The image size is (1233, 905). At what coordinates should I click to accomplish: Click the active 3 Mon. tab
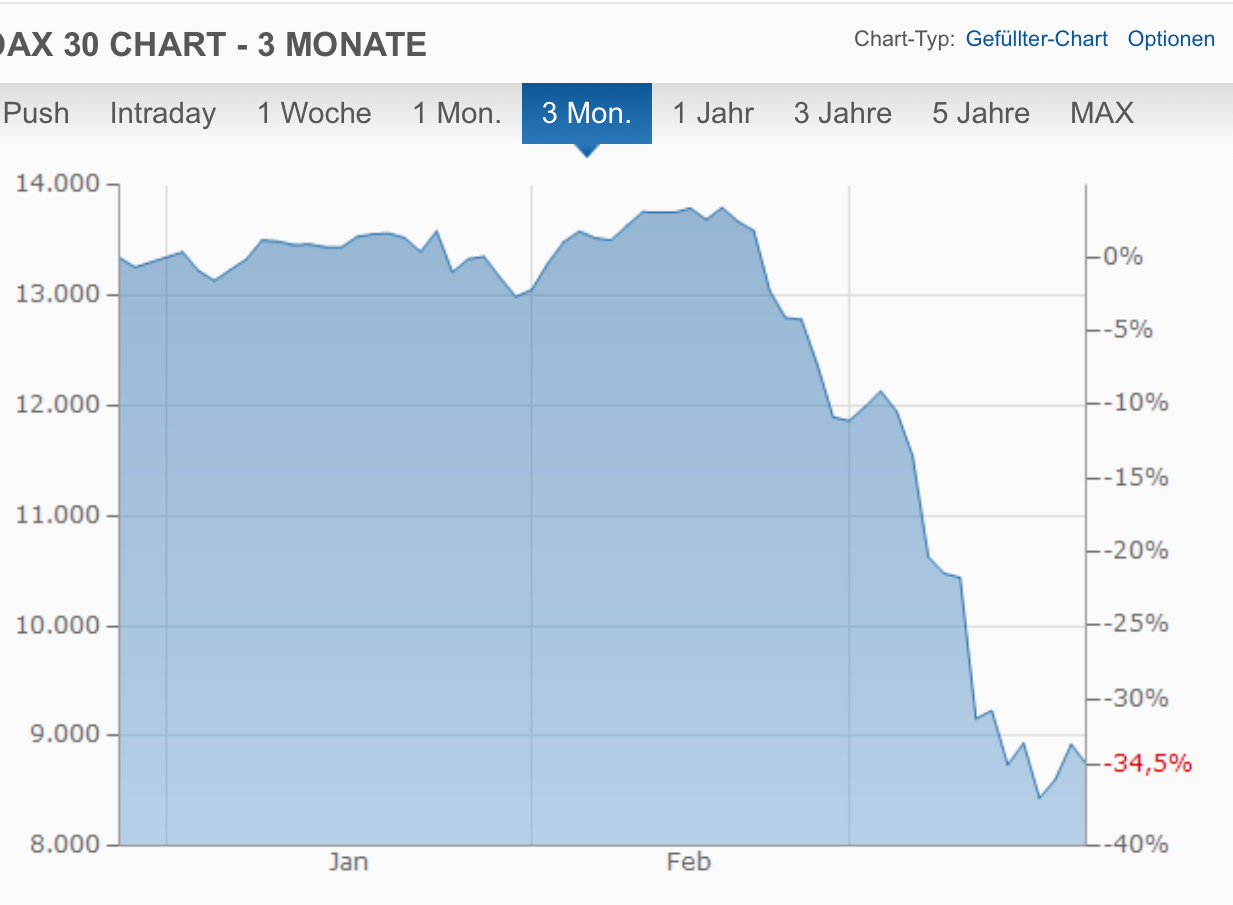(587, 113)
